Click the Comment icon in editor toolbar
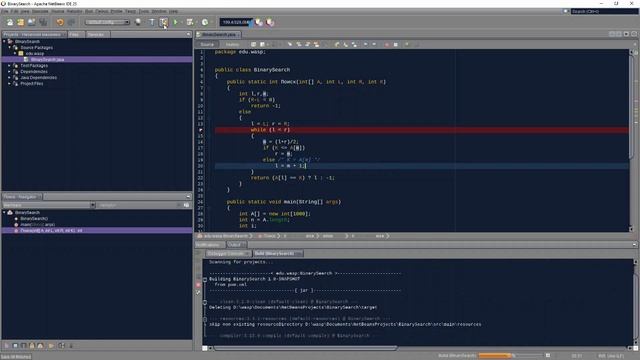 point(407,44)
